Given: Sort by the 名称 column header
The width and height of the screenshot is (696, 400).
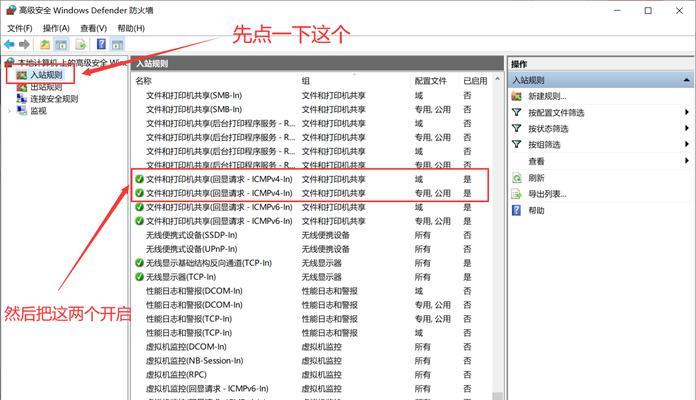Looking at the screenshot, I should click(143, 81).
